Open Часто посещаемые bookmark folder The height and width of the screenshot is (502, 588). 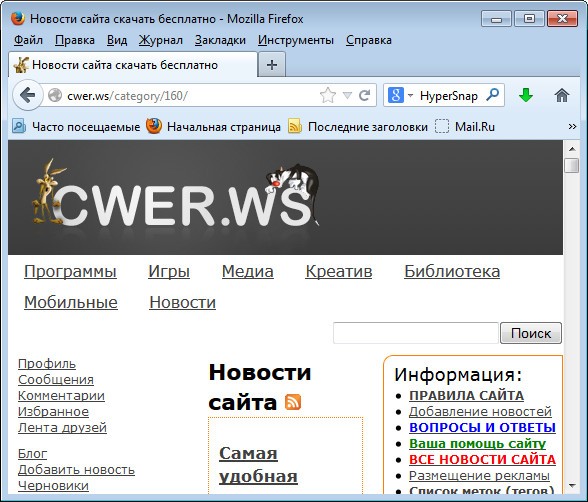point(76,126)
